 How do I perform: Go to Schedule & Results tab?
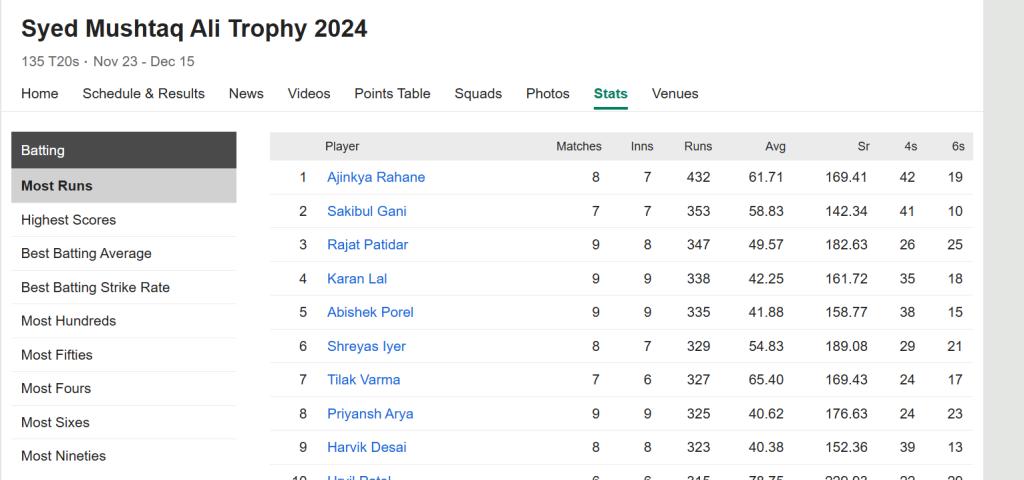coord(144,93)
